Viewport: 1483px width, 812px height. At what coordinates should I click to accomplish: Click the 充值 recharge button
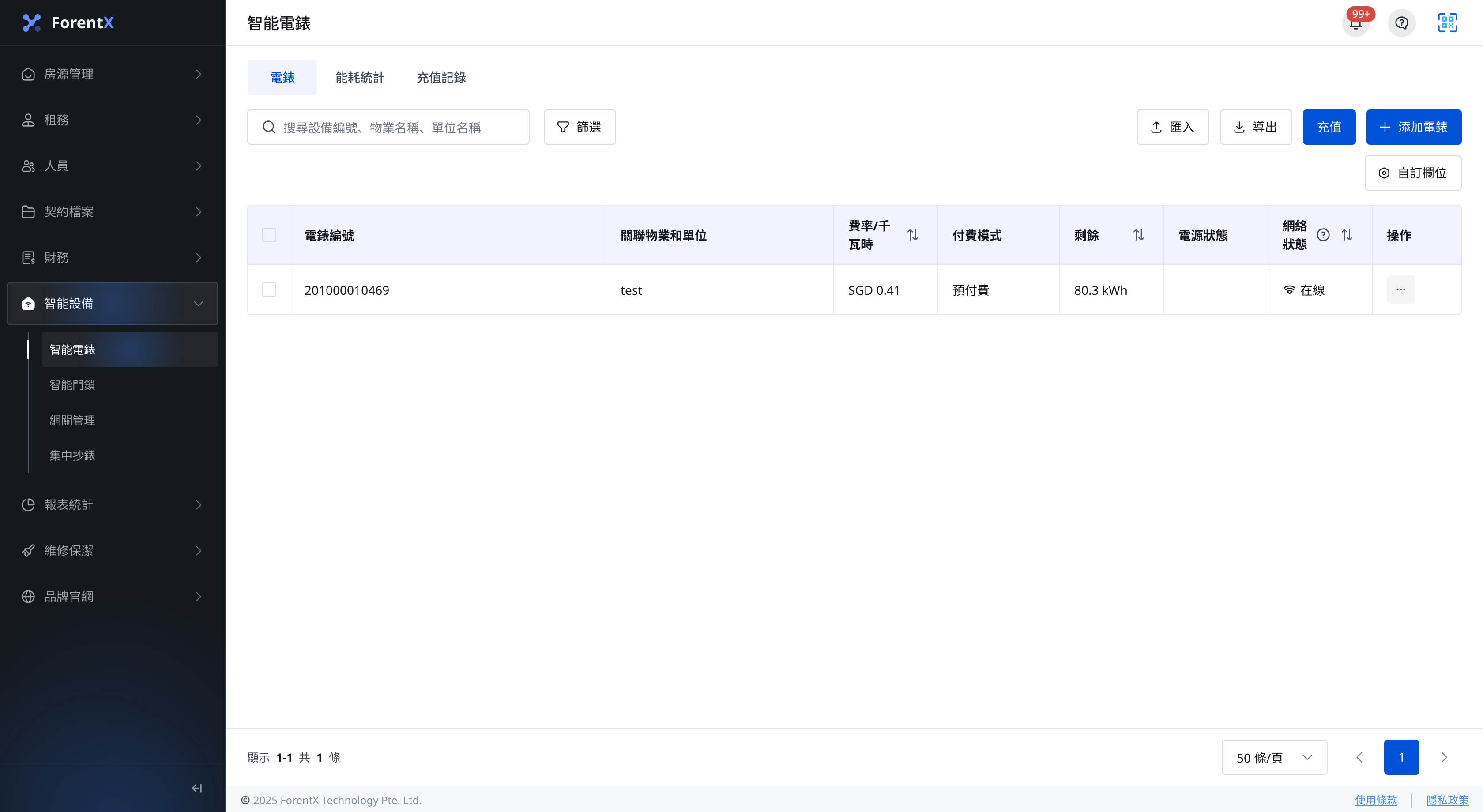click(1329, 127)
